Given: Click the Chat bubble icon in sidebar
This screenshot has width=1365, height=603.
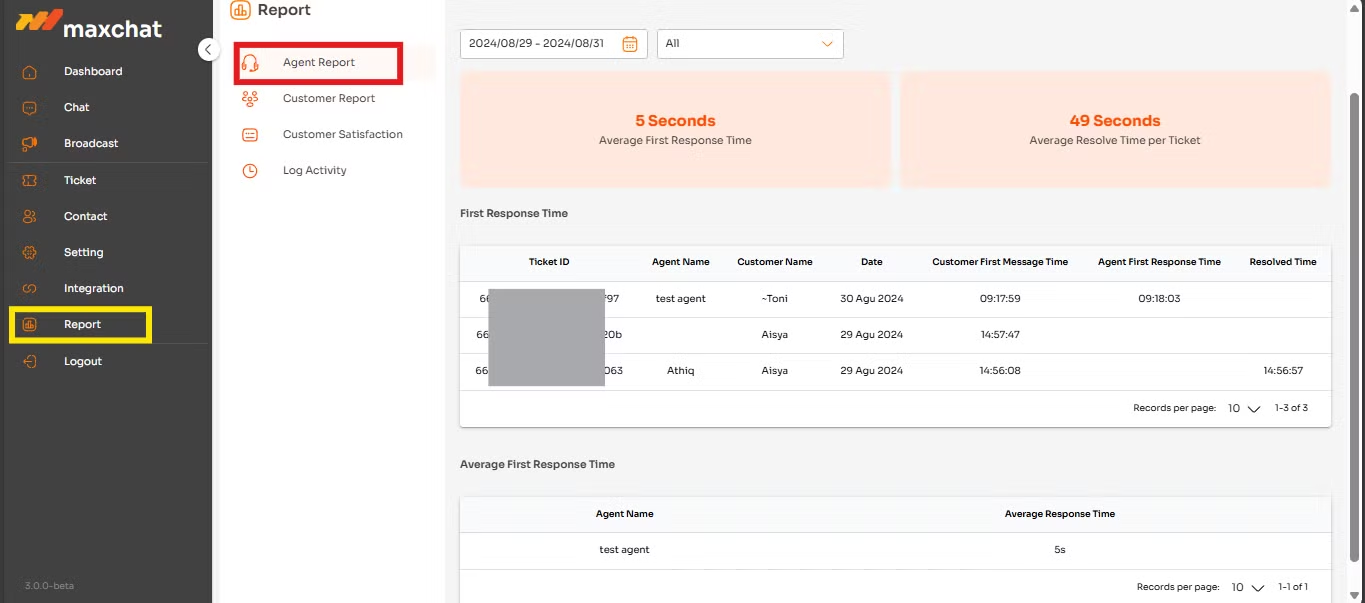Looking at the screenshot, I should (x=30, y=108).
